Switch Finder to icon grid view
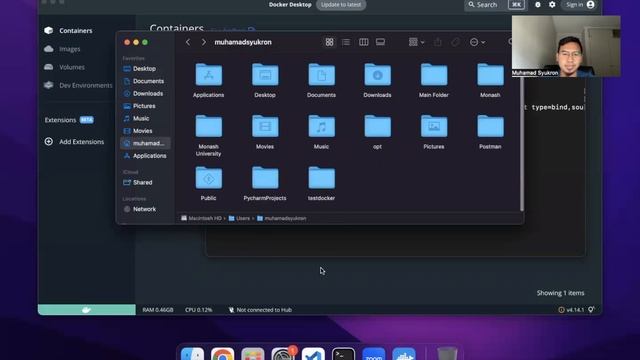This screenshot has width=640, height=360. 329,42
